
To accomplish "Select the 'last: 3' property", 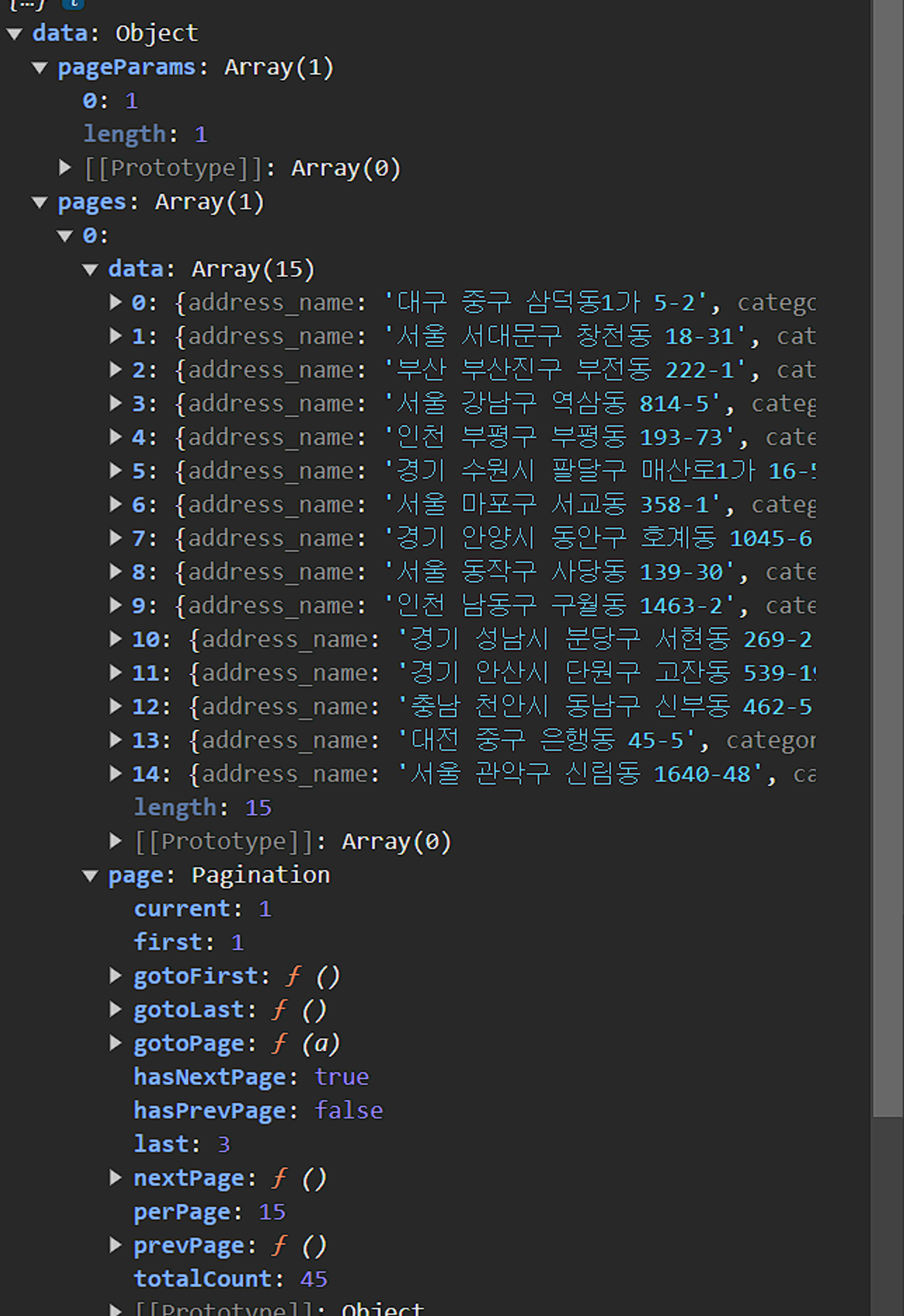I will 182,1144.
